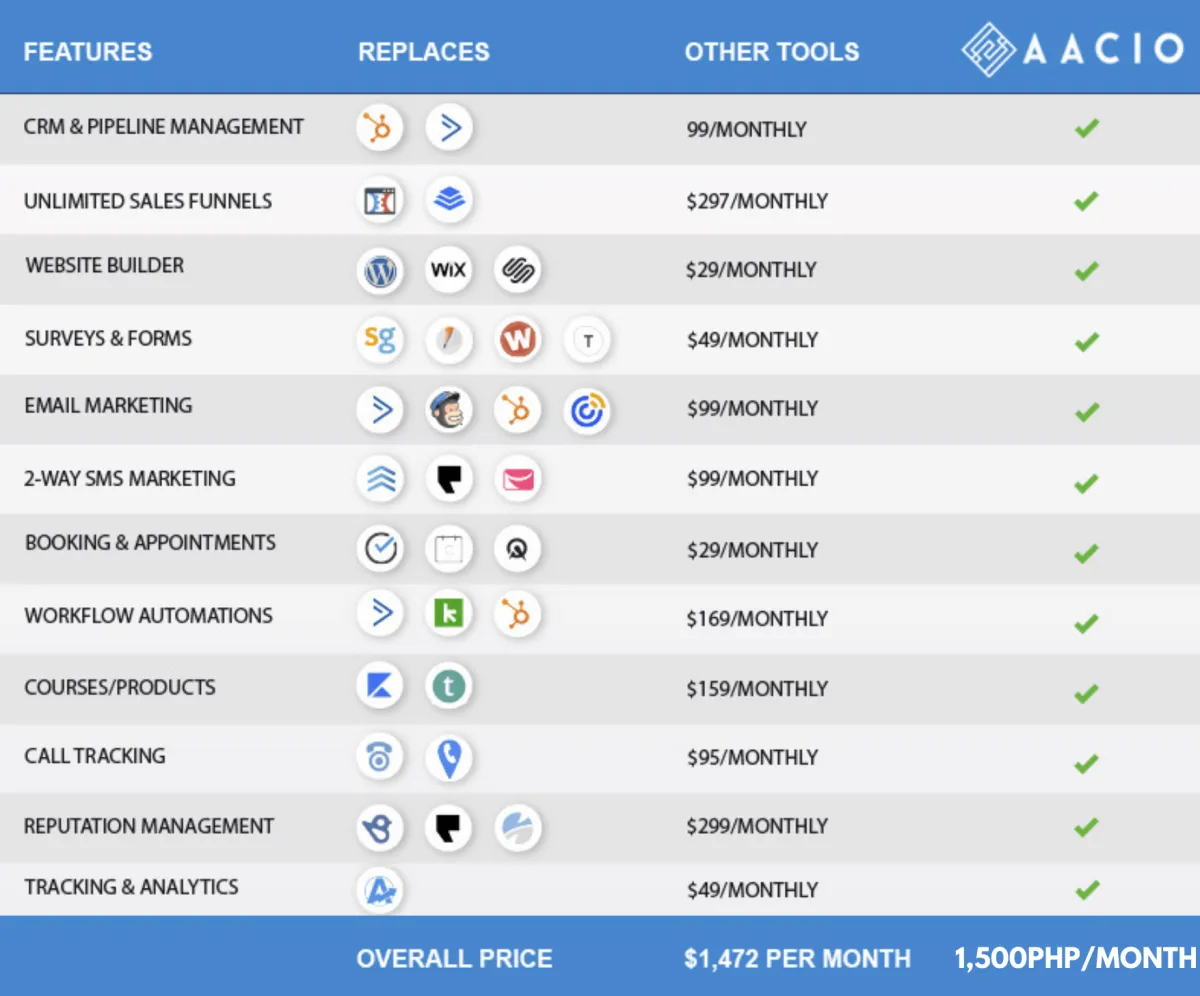Click the Mailchimp monkey logo in Email Marketing row

(449, 410)
